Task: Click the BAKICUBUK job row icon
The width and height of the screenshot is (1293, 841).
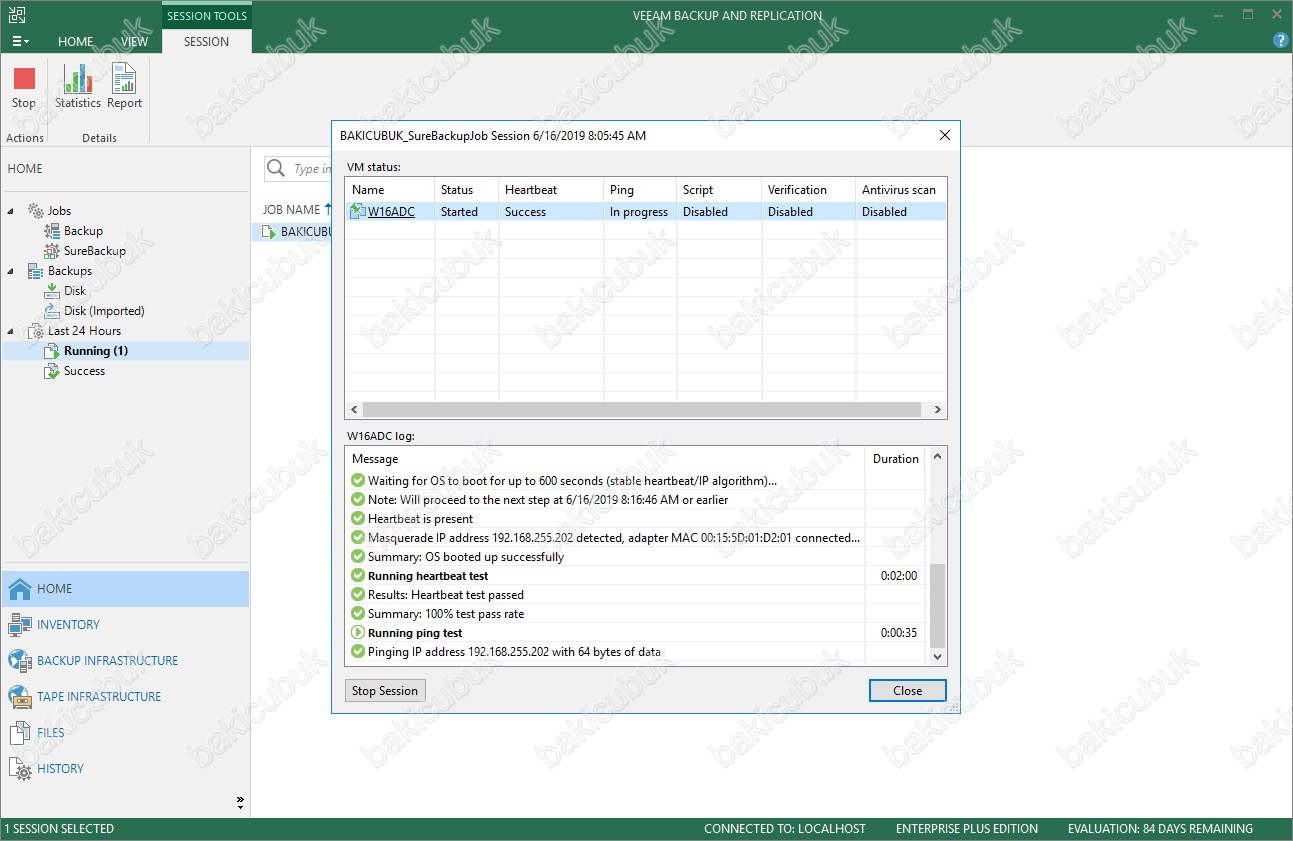Action: [269, 231]
